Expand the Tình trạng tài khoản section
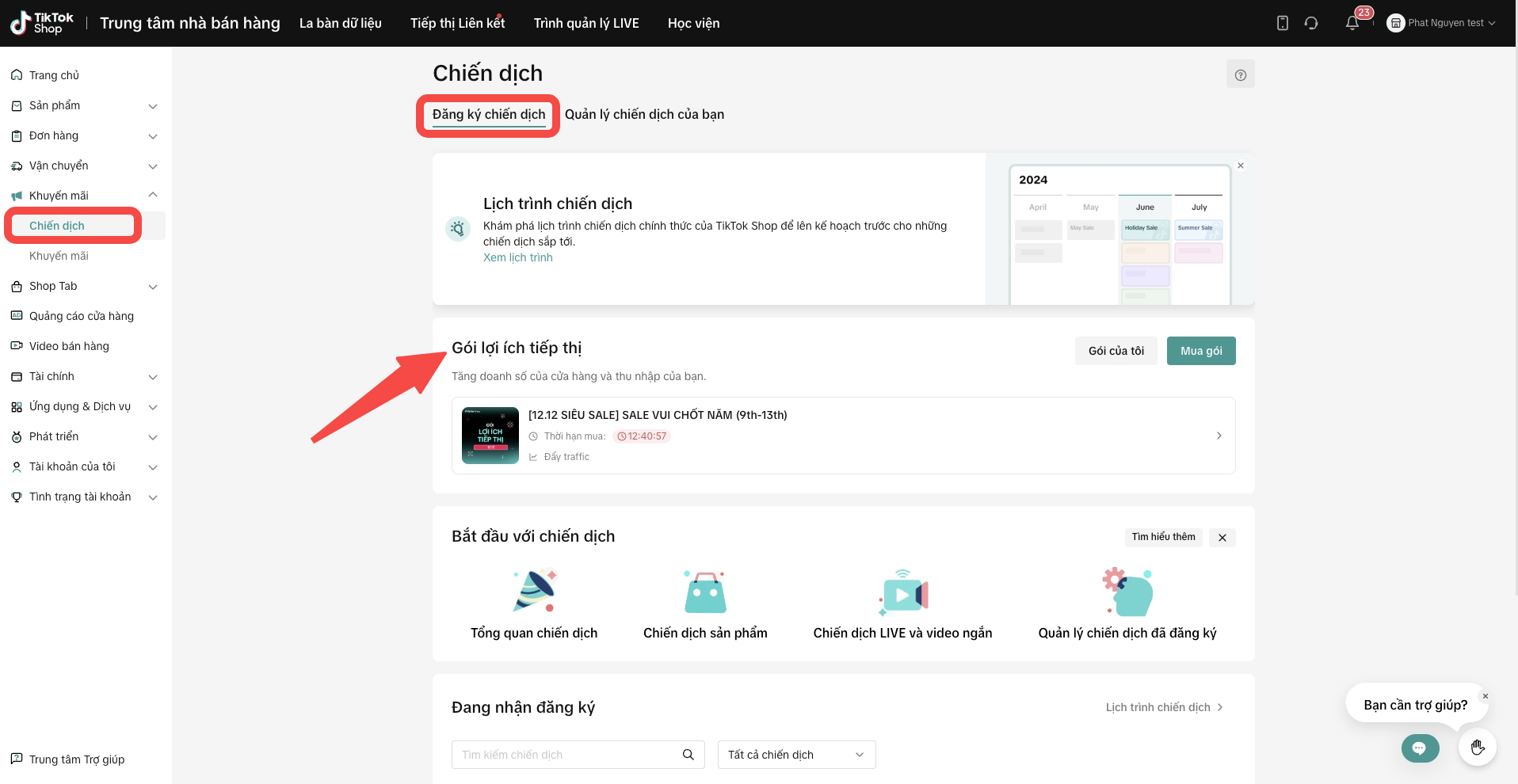Image resolution: width=1518 pixels, height=784 pixels. 153,497
